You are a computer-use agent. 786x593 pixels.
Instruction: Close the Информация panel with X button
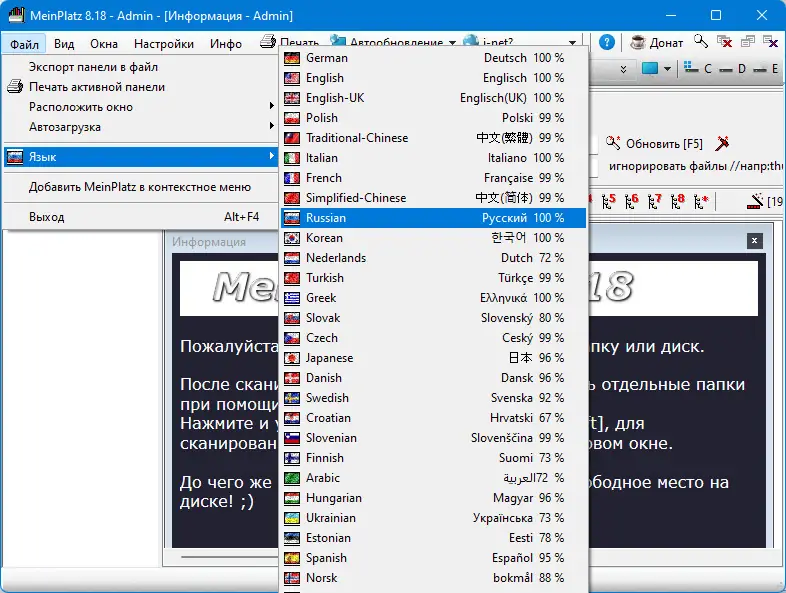754,241
